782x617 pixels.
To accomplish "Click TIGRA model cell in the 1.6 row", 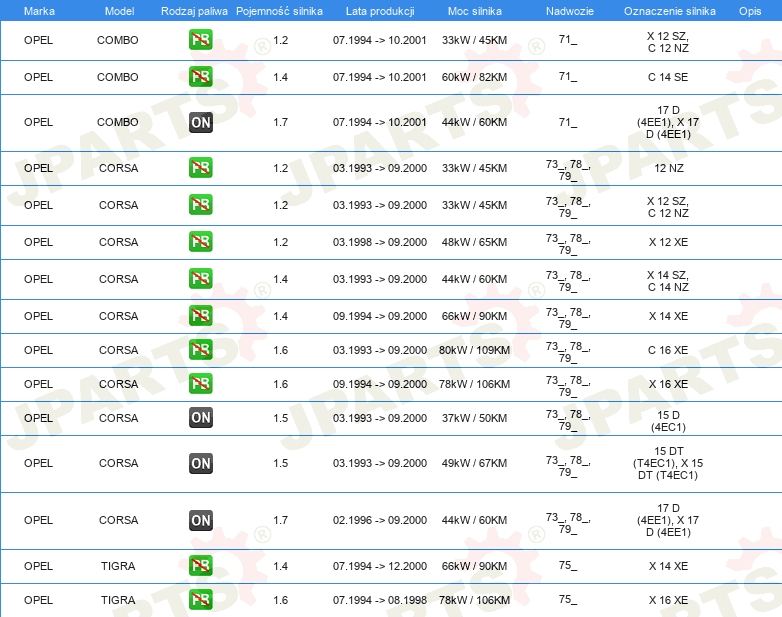I will (x=118, y=600).
